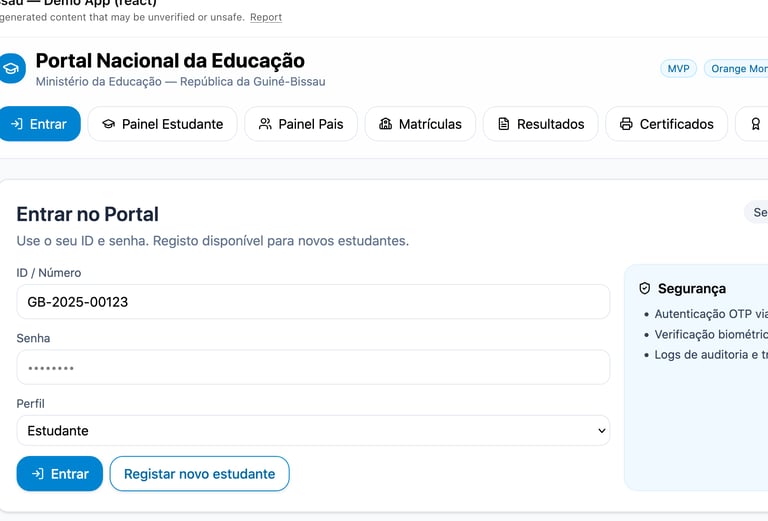The image size is (768, 521).
Task: Follow the Report link at top
Action: tap(265, 17)
